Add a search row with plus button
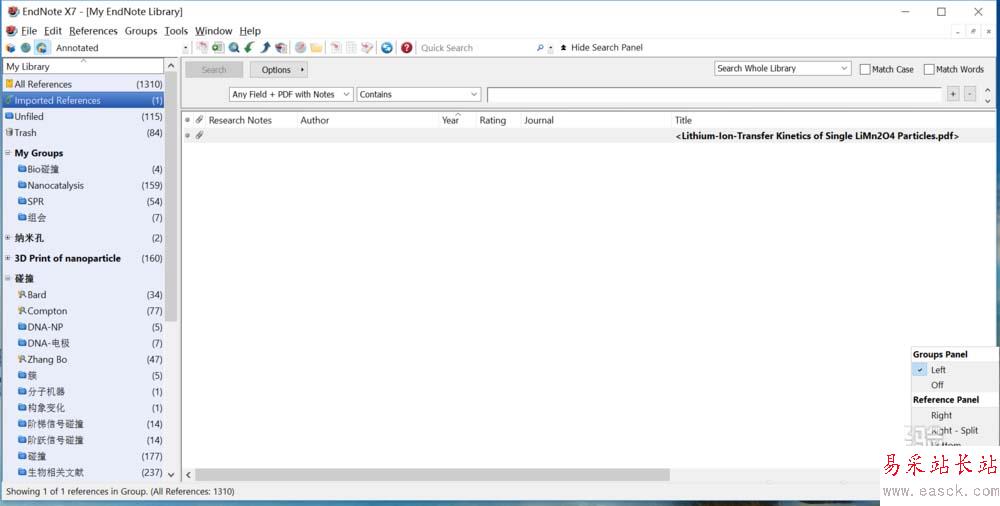The height and width of the screenshot is (506, 1000). pyautogui.click(x=953, y=94)
